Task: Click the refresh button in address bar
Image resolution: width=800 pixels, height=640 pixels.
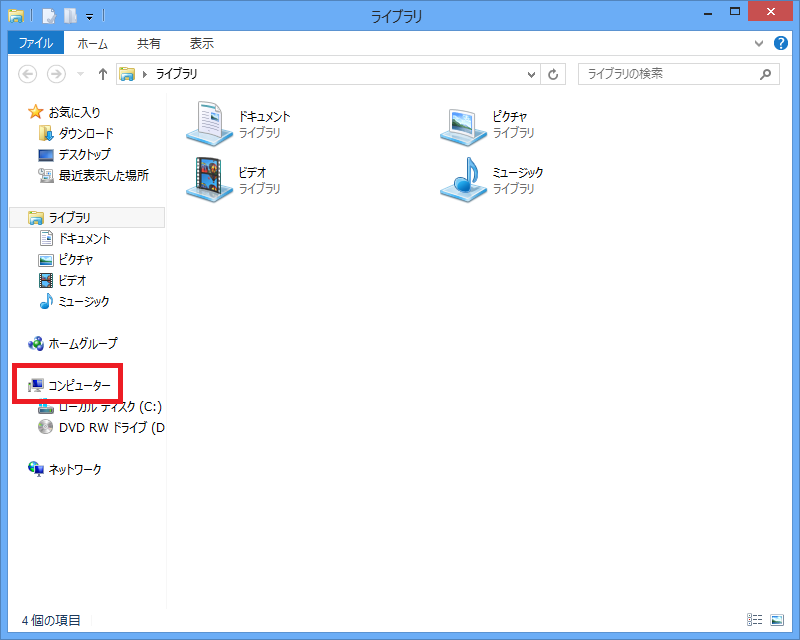Action: [554, 74]
